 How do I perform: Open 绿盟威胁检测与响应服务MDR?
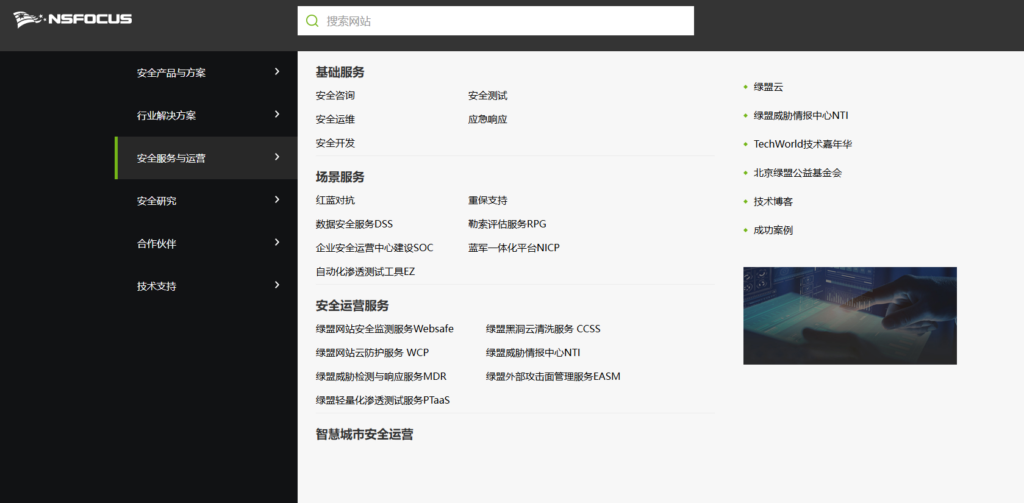[x=381, y=376]
